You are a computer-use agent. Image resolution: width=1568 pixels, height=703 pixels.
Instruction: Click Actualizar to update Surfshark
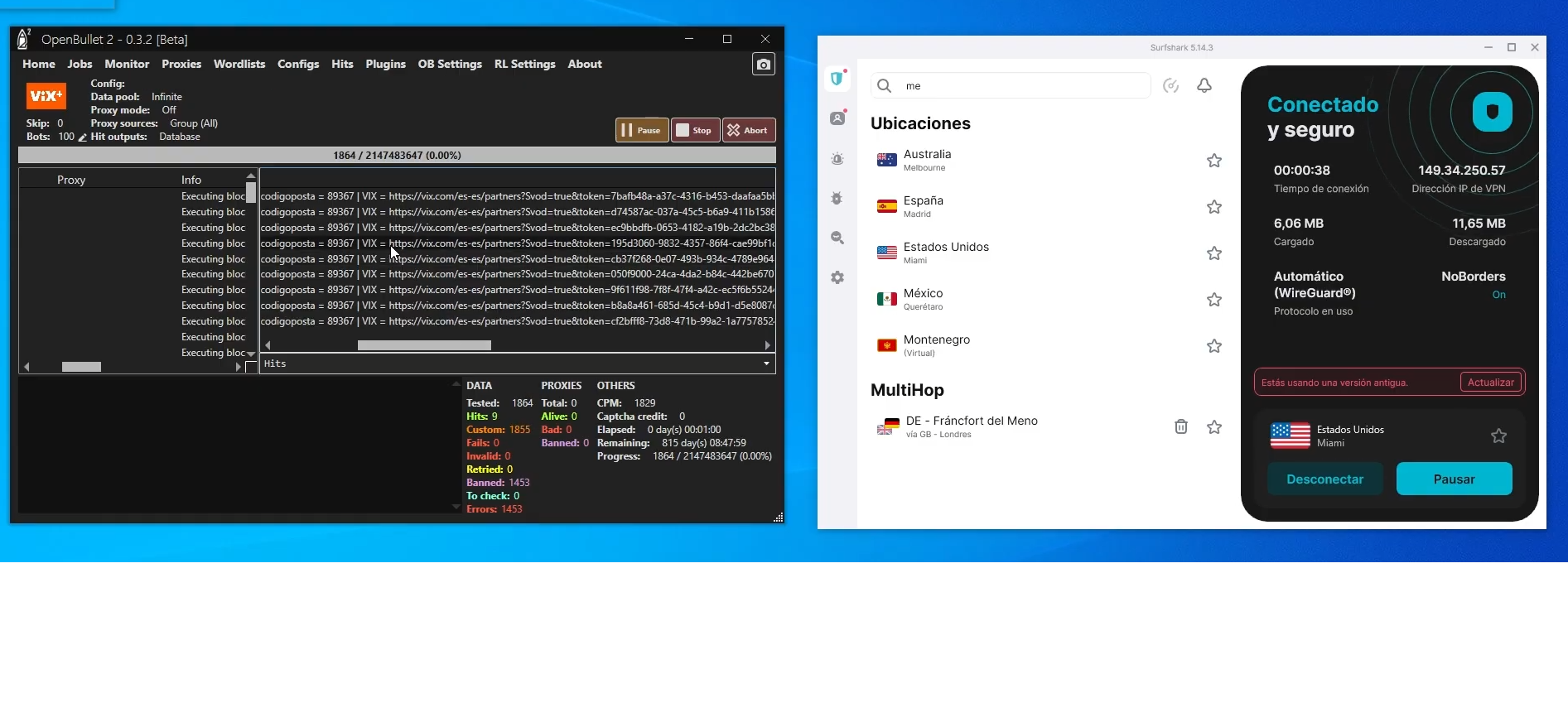pos(1490,383)
